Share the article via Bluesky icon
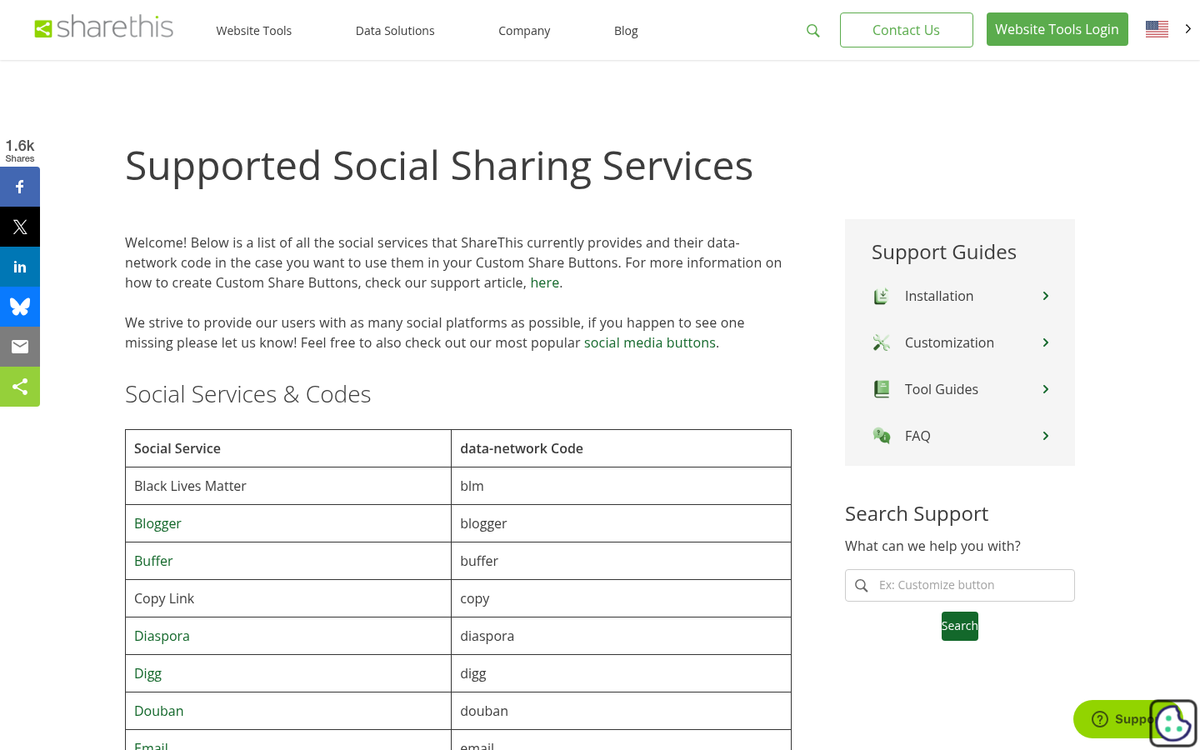1200x750 pixels. click(x=20, y=307)
